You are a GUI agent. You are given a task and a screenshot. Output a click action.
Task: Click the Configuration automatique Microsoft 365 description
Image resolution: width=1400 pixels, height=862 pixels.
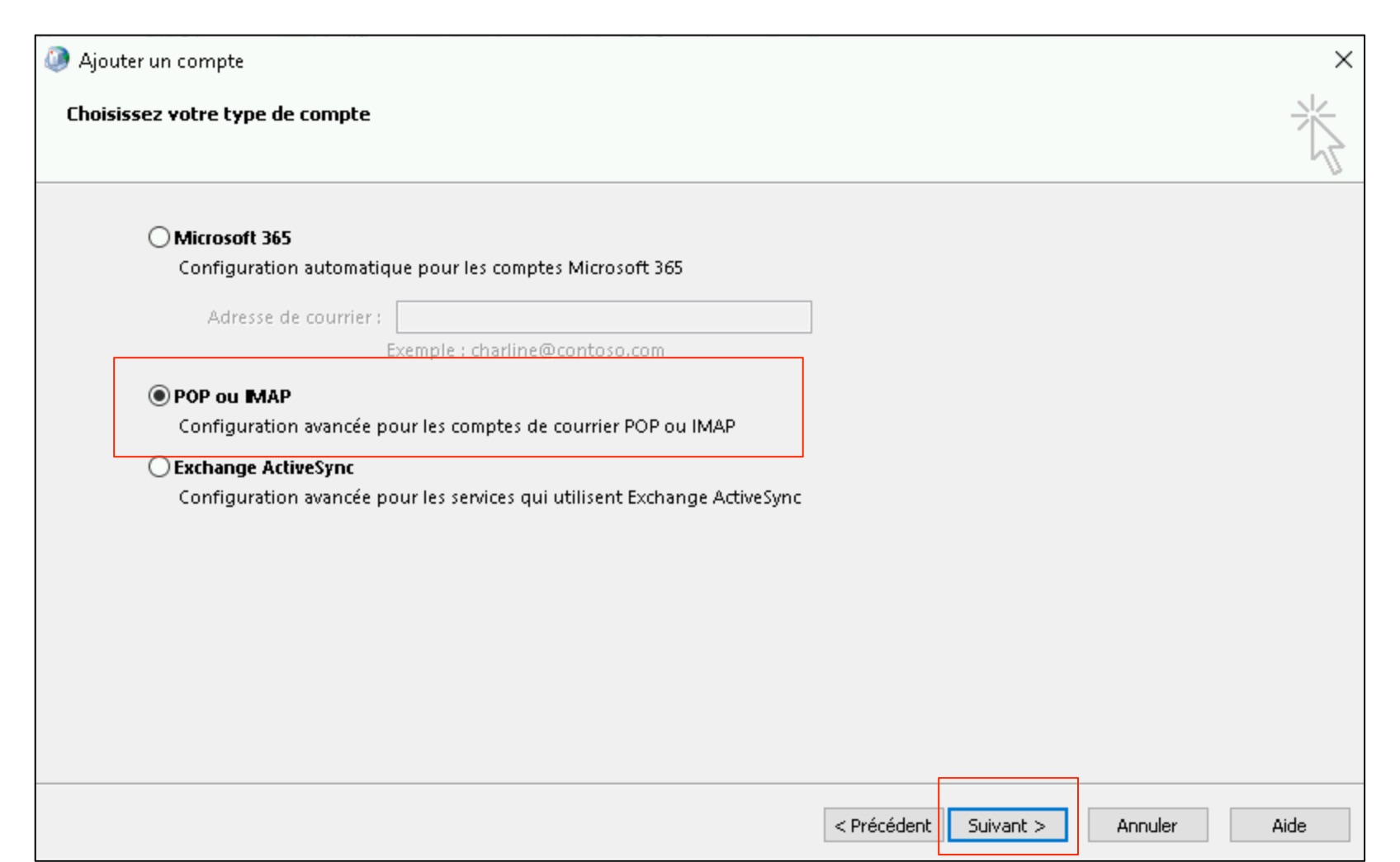431,268
